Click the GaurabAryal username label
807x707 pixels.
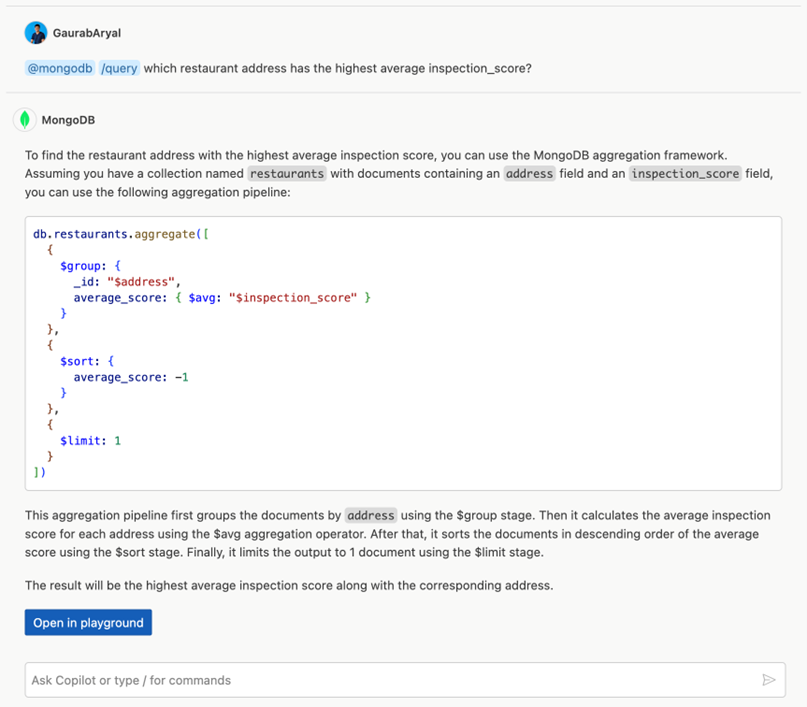tap(85, 32)
